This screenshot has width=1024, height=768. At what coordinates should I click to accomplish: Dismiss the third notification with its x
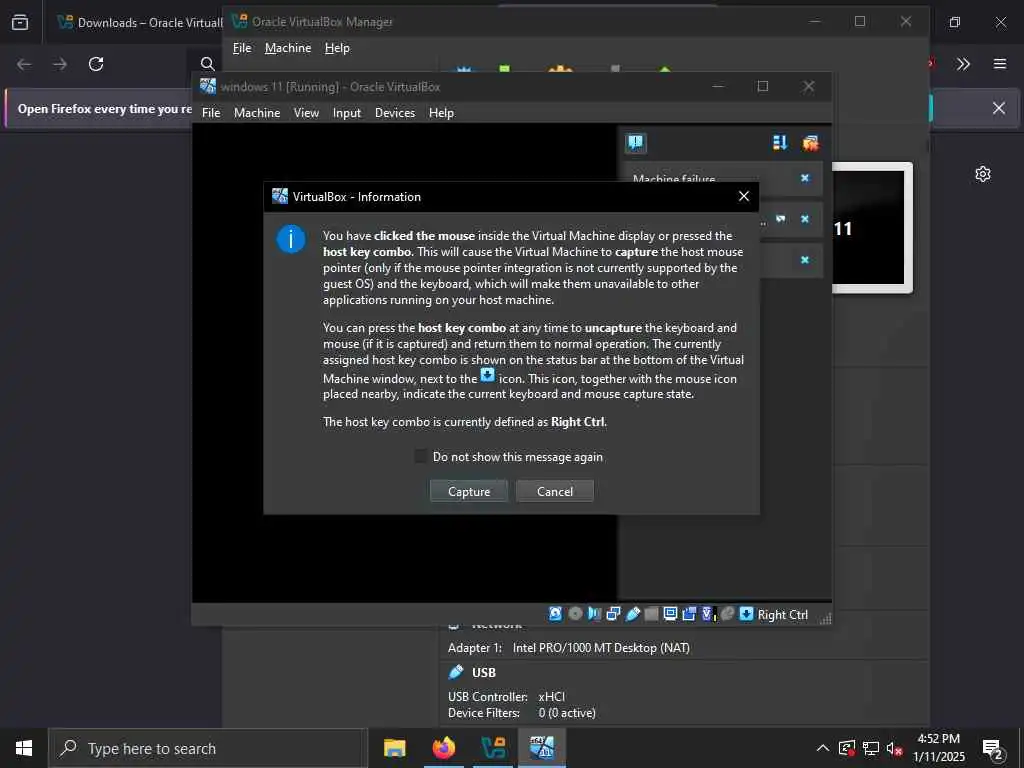pyautogui.click(x=805, y=259)
